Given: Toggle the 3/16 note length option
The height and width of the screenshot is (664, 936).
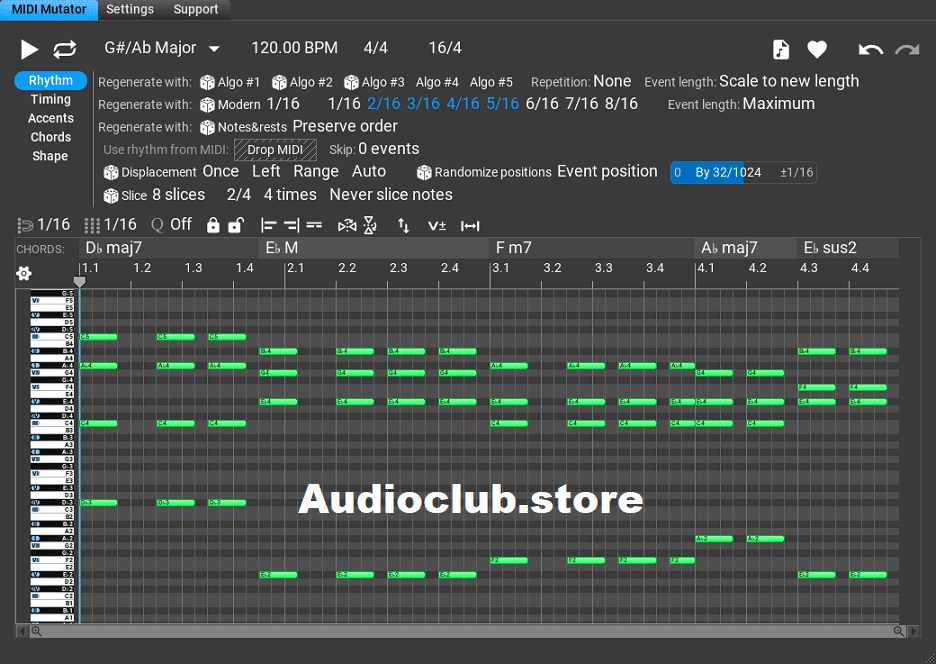Looking at the screenshot, I should (423, 104).
